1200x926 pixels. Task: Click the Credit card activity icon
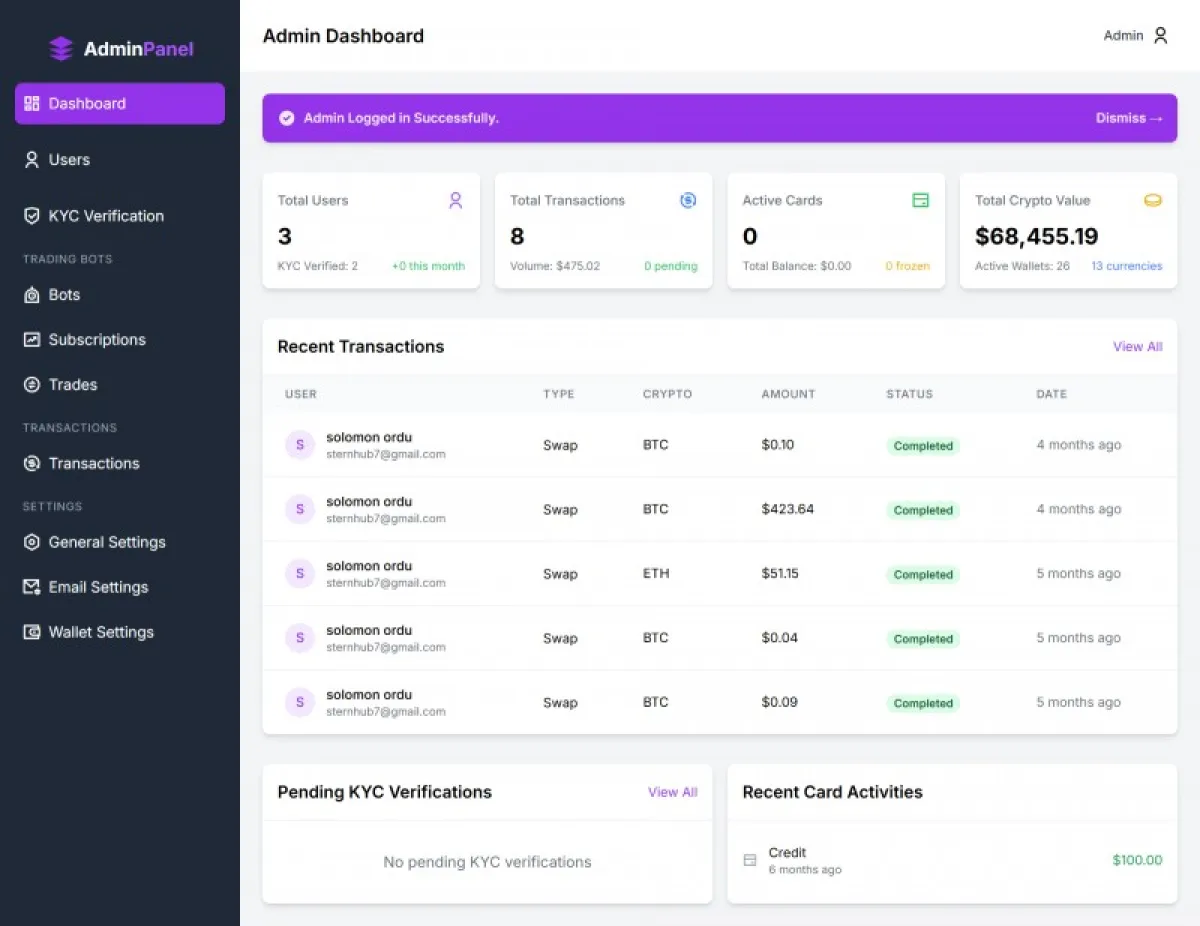(750, 860)
